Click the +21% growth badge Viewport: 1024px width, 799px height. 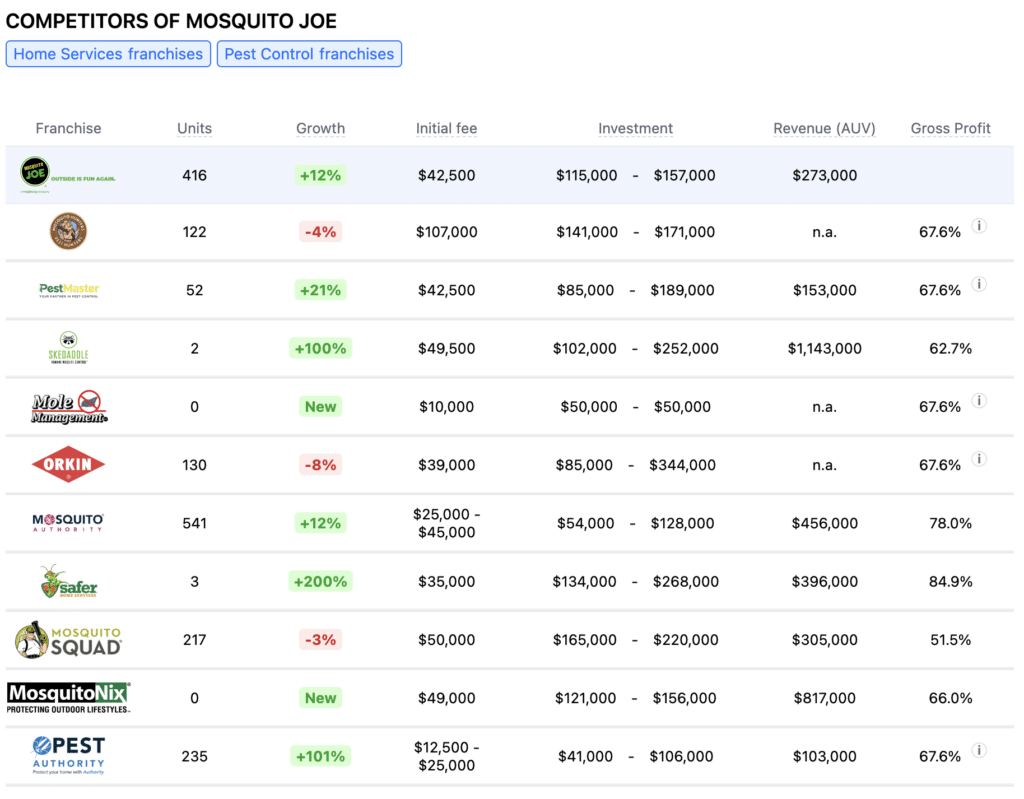click(320, 290)
